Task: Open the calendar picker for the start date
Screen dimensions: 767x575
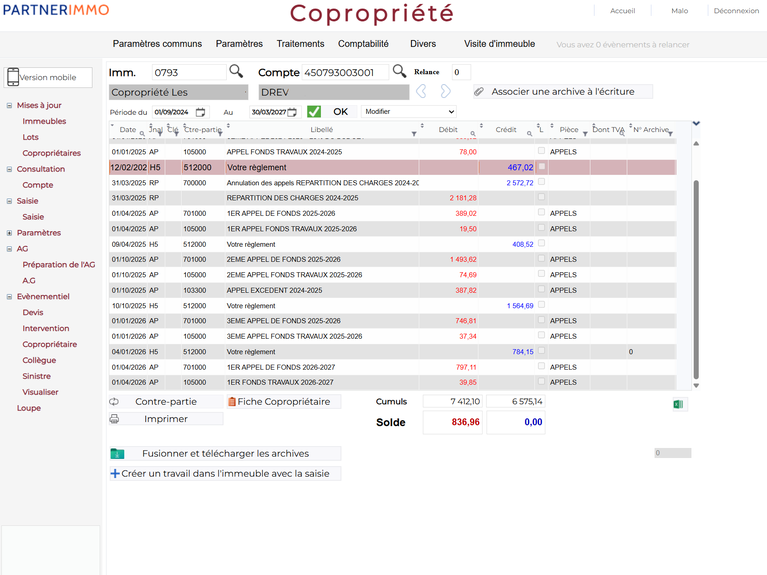Action: [201, 112]
